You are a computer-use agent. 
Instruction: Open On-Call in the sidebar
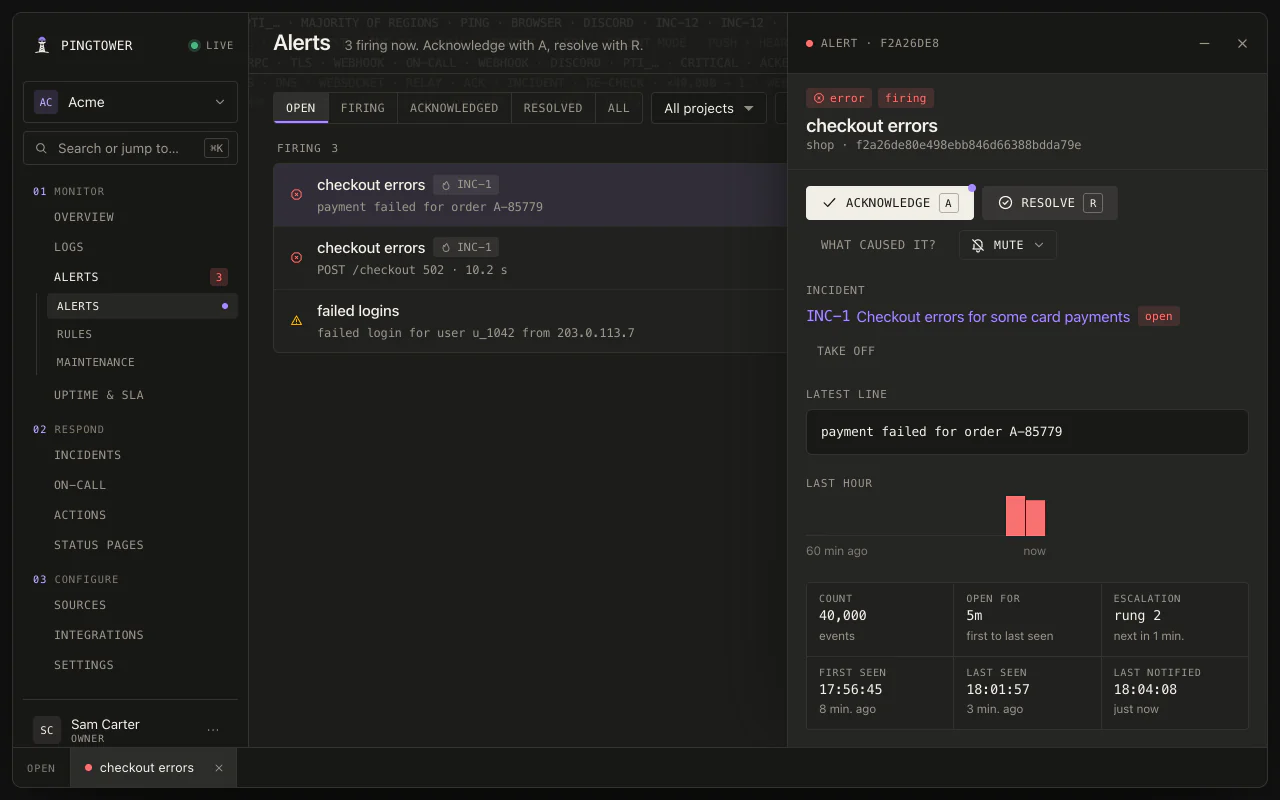point(80,485)
